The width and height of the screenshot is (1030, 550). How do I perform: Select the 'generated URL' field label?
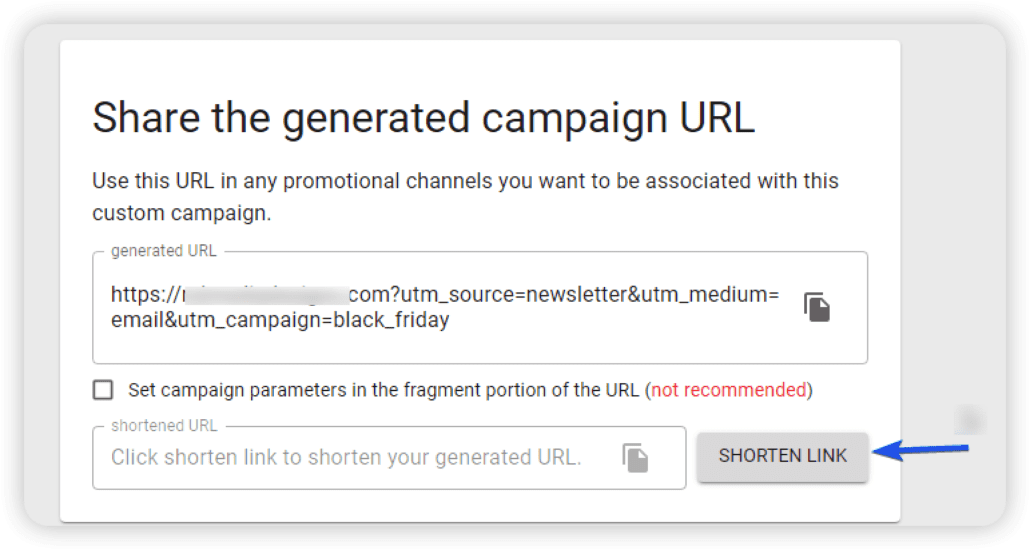point(164,251)
